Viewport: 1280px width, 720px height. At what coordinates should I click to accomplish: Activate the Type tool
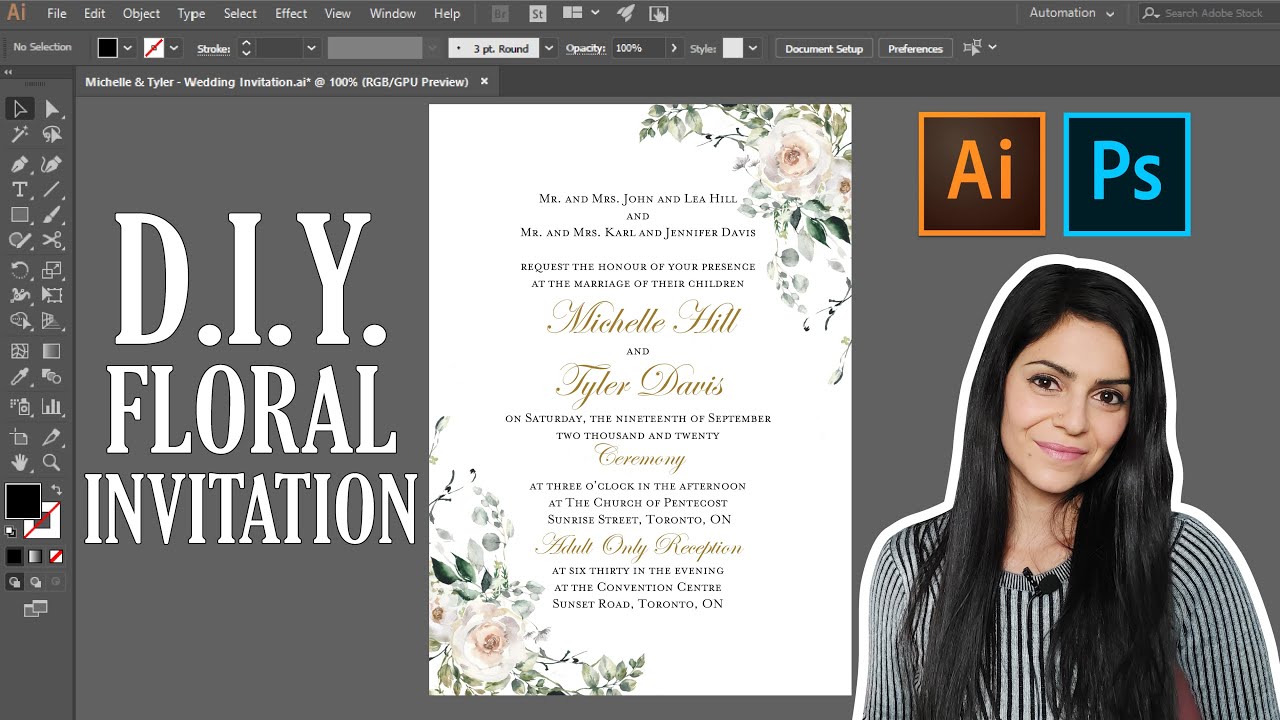[19, 189]
